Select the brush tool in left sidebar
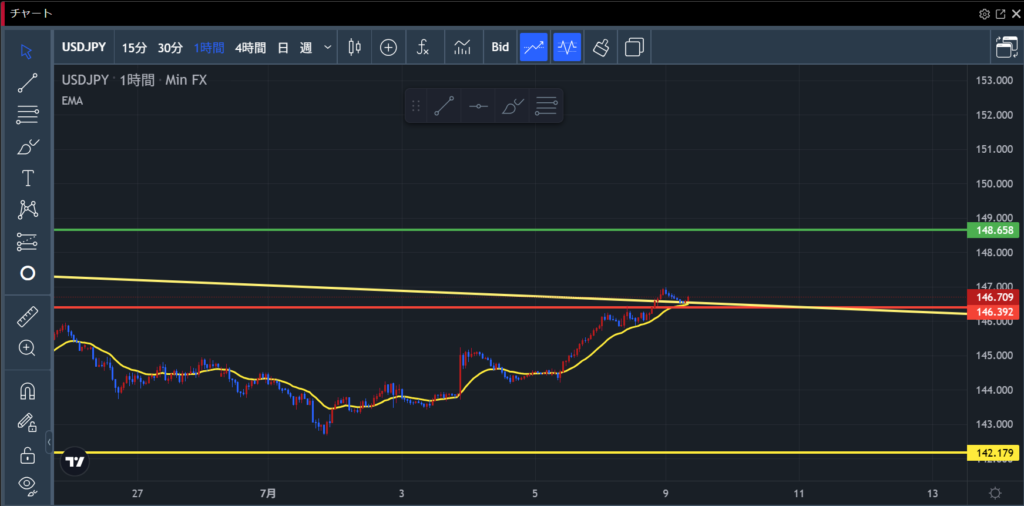Image resolution: width=1024 pixels, height=506 pixels. (27, 147)
